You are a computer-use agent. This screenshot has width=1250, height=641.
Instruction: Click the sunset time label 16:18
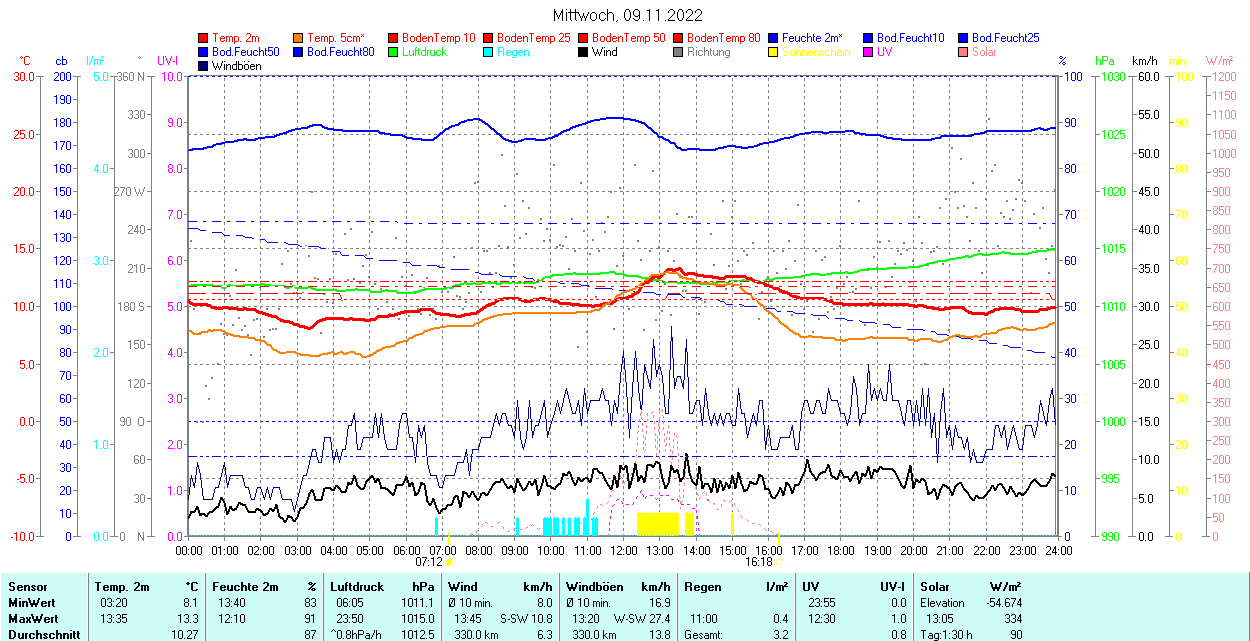tap(758, 563)
